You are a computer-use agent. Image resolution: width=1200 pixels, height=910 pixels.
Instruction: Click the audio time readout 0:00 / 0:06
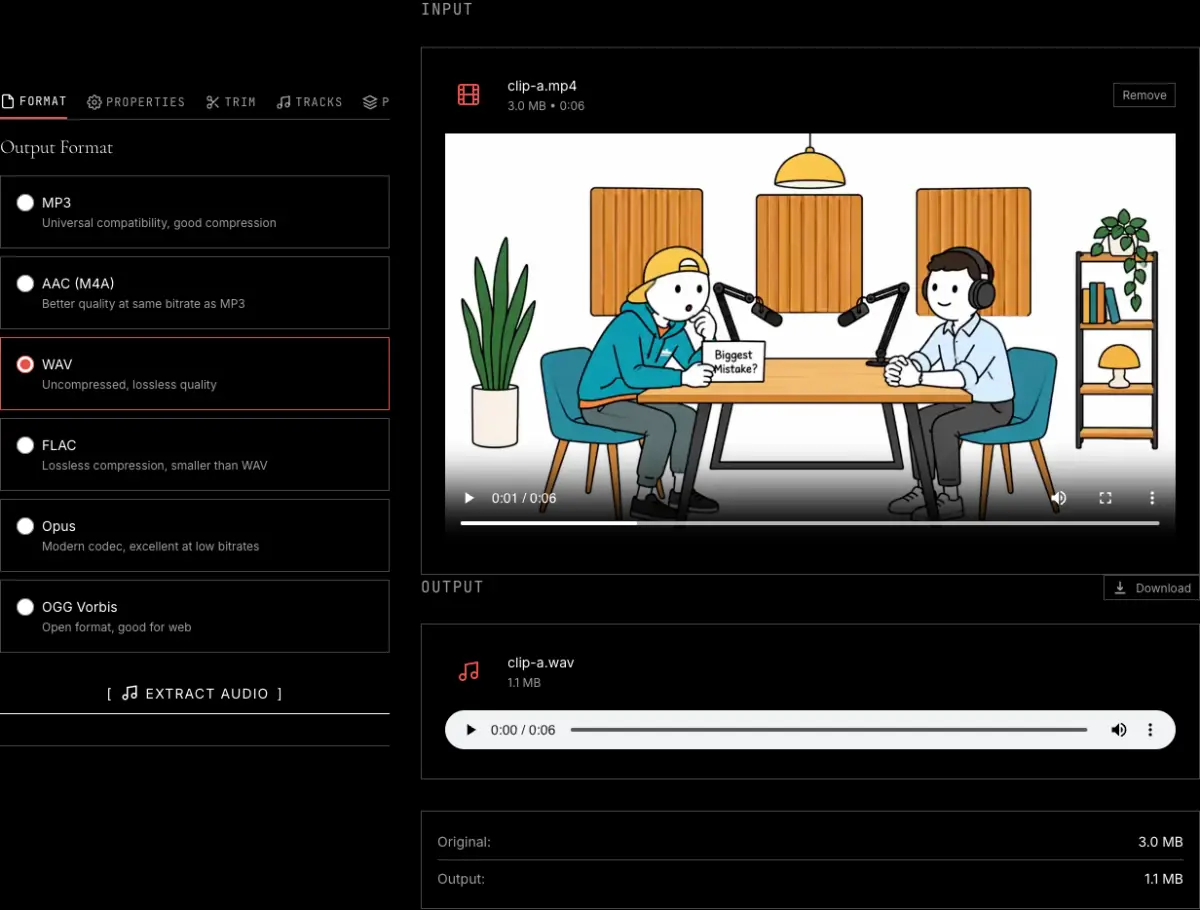[x=523, y=730]
